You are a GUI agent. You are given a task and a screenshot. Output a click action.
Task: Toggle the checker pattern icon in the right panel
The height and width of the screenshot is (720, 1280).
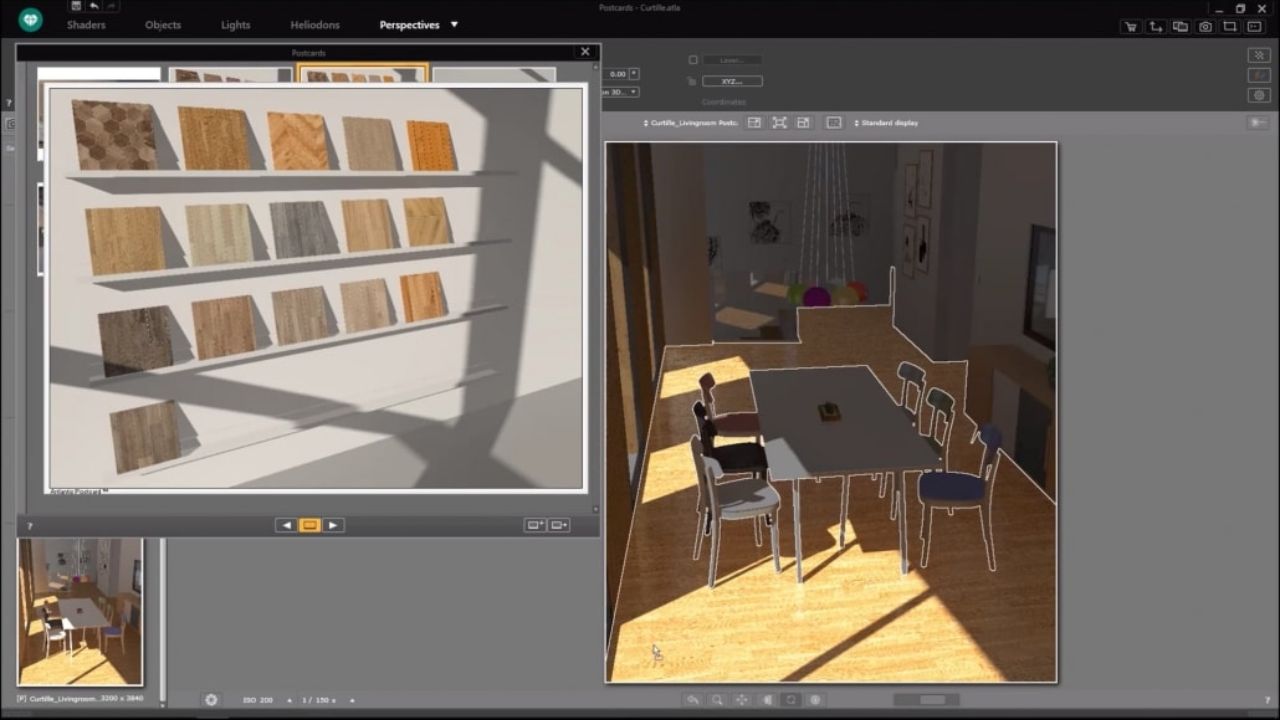1258,55
